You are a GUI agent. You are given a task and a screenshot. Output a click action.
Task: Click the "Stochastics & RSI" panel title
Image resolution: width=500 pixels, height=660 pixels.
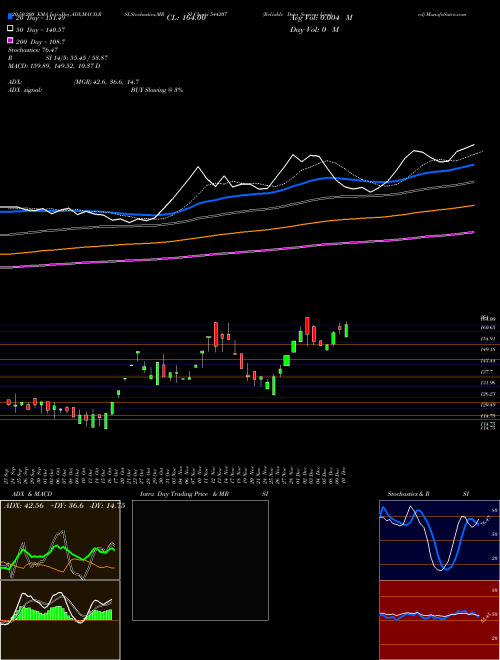click(428, 494)
